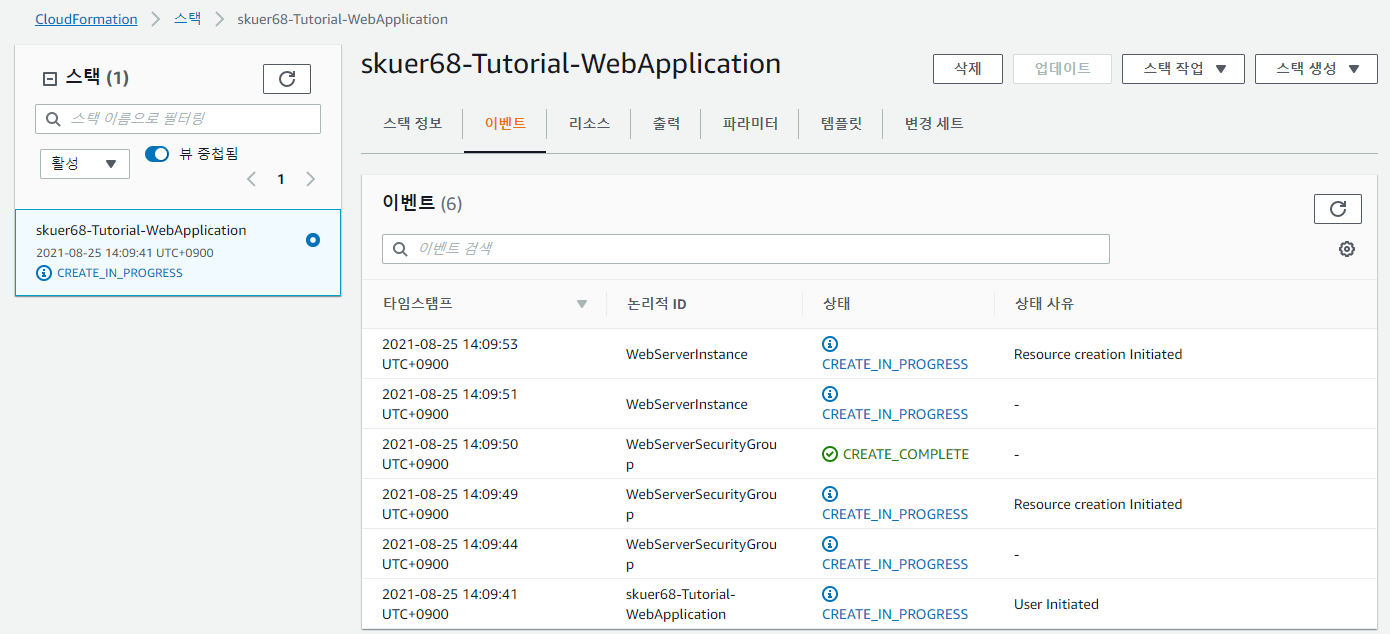
Task: Click the green check icon beside CREATE_COMPLETE
Action: [x=830, y=454]
